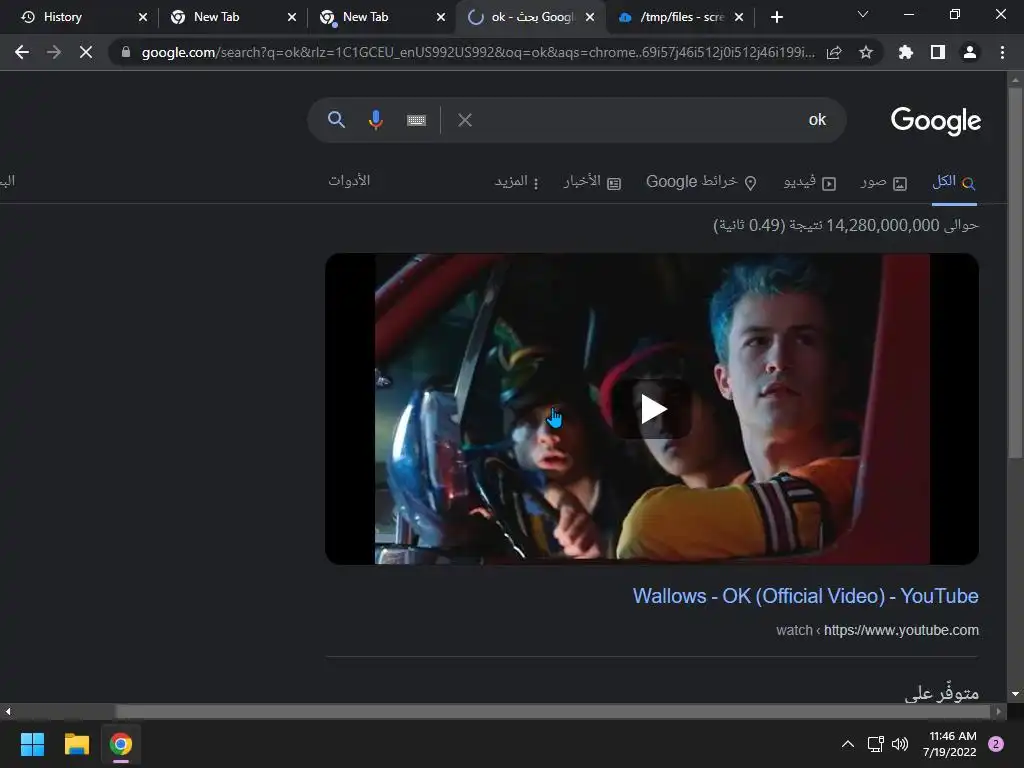
Task: Open the Extensions puzzle icon
Action: 905,52
